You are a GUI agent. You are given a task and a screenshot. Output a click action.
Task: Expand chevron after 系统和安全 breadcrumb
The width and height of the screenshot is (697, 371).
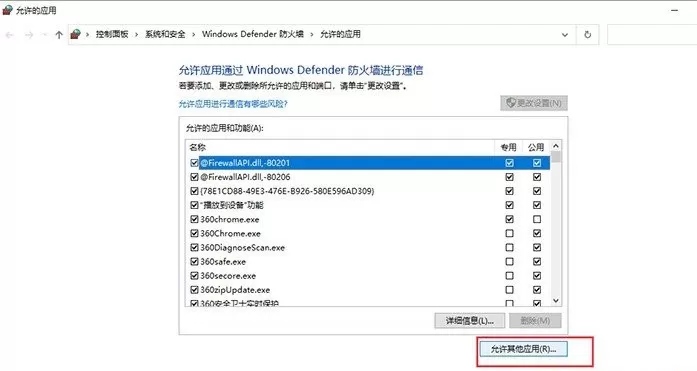pos(193,34)
